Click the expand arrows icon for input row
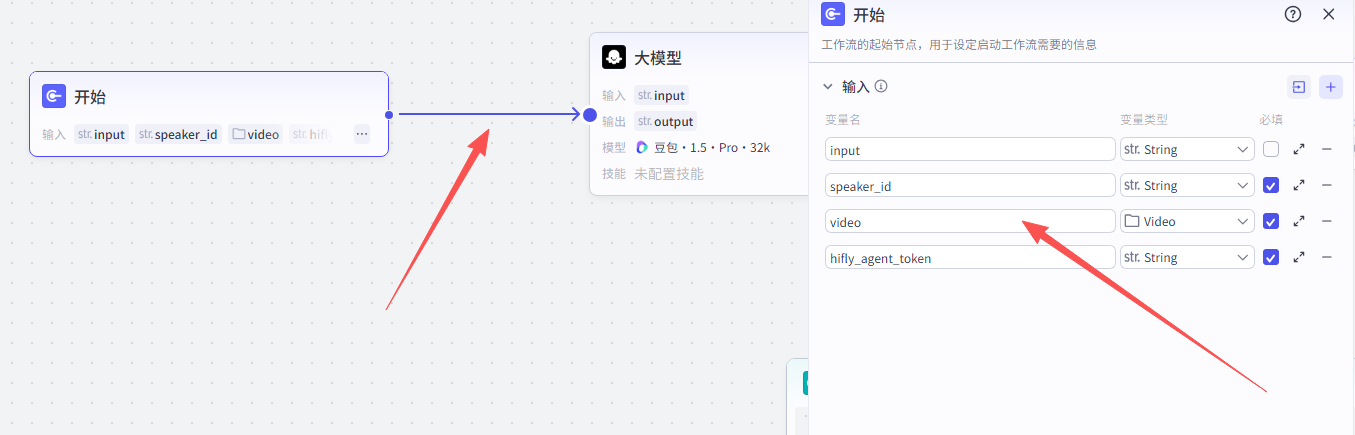This screenshot has height=435, width=1355. [1299, 150]
